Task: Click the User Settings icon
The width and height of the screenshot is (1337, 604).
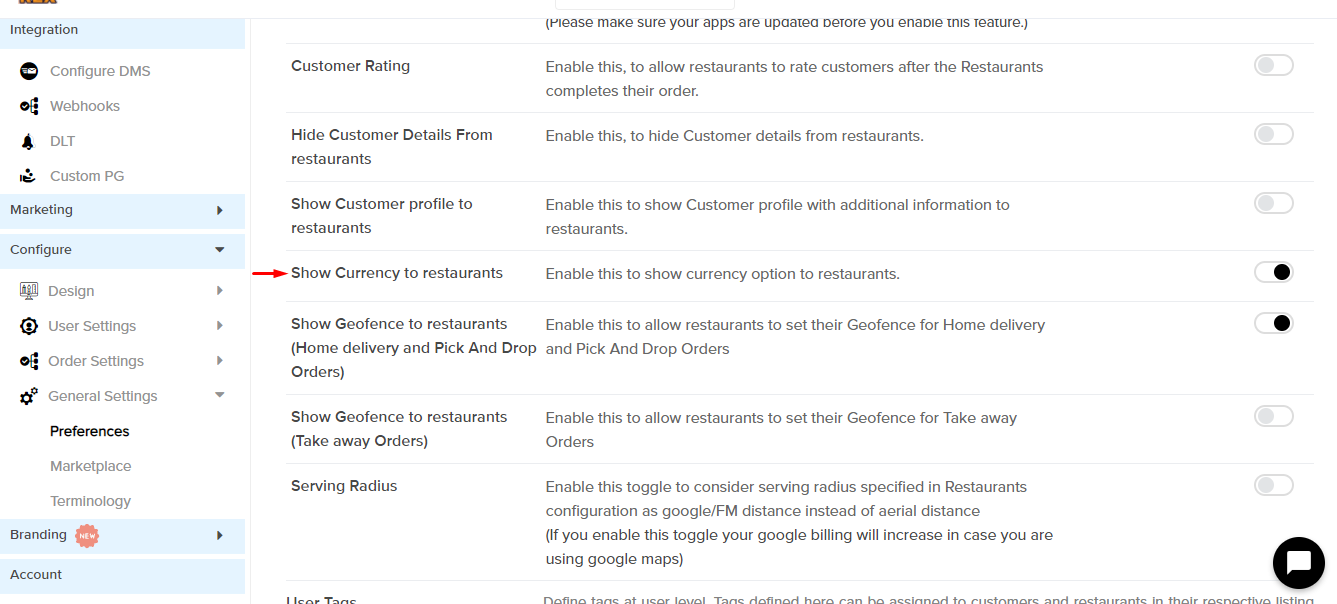Action: pyautogui.click(x=29, y=326)
